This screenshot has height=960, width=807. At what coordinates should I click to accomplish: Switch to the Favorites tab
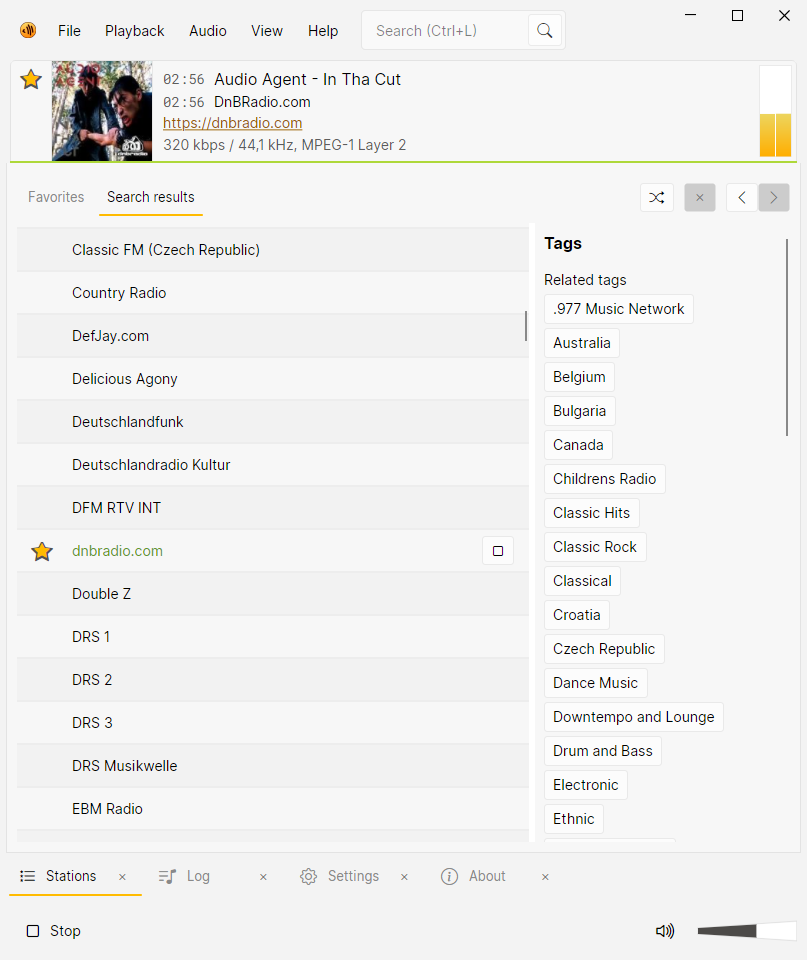click(56, 197)
